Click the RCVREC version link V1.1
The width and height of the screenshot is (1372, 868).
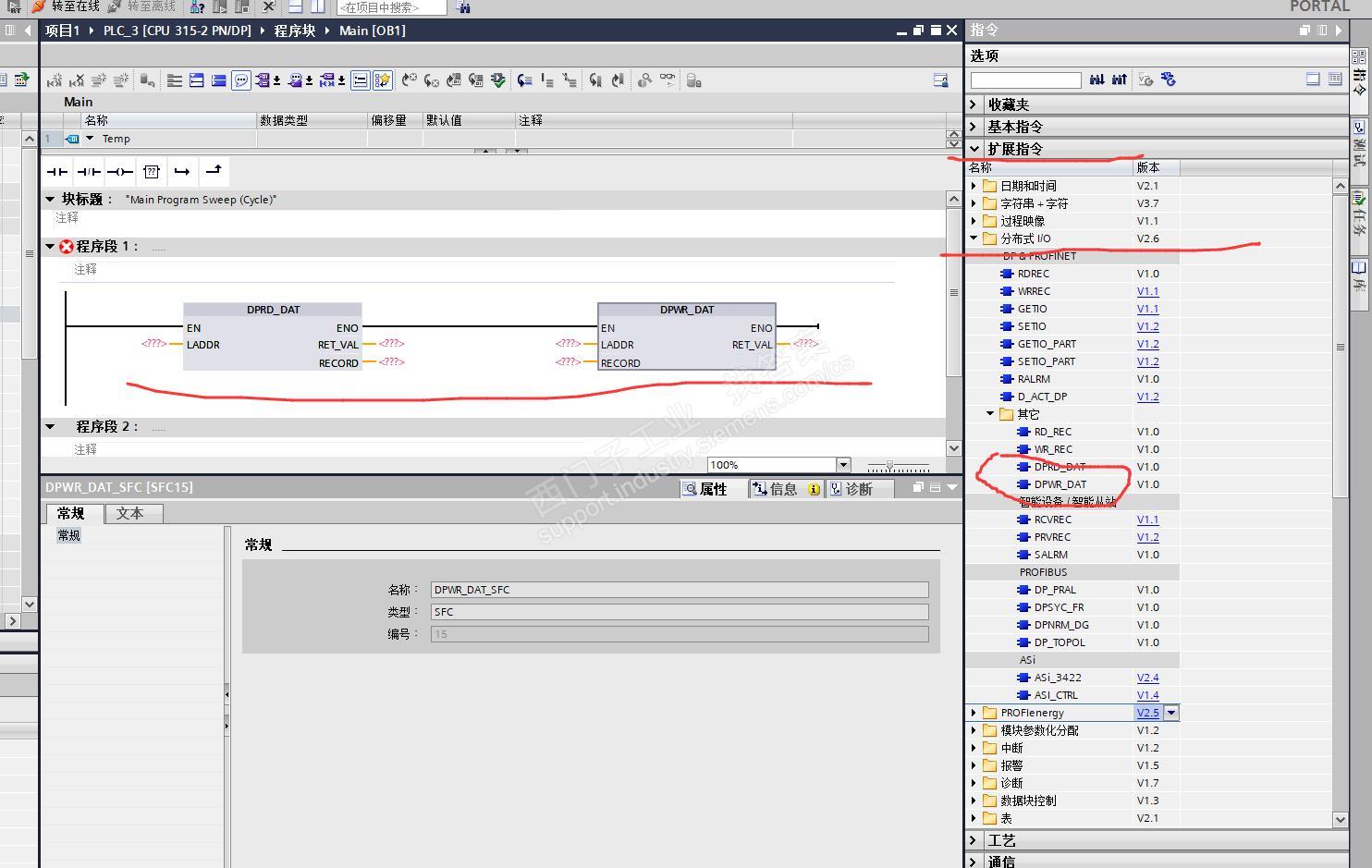click(1147, 520)
